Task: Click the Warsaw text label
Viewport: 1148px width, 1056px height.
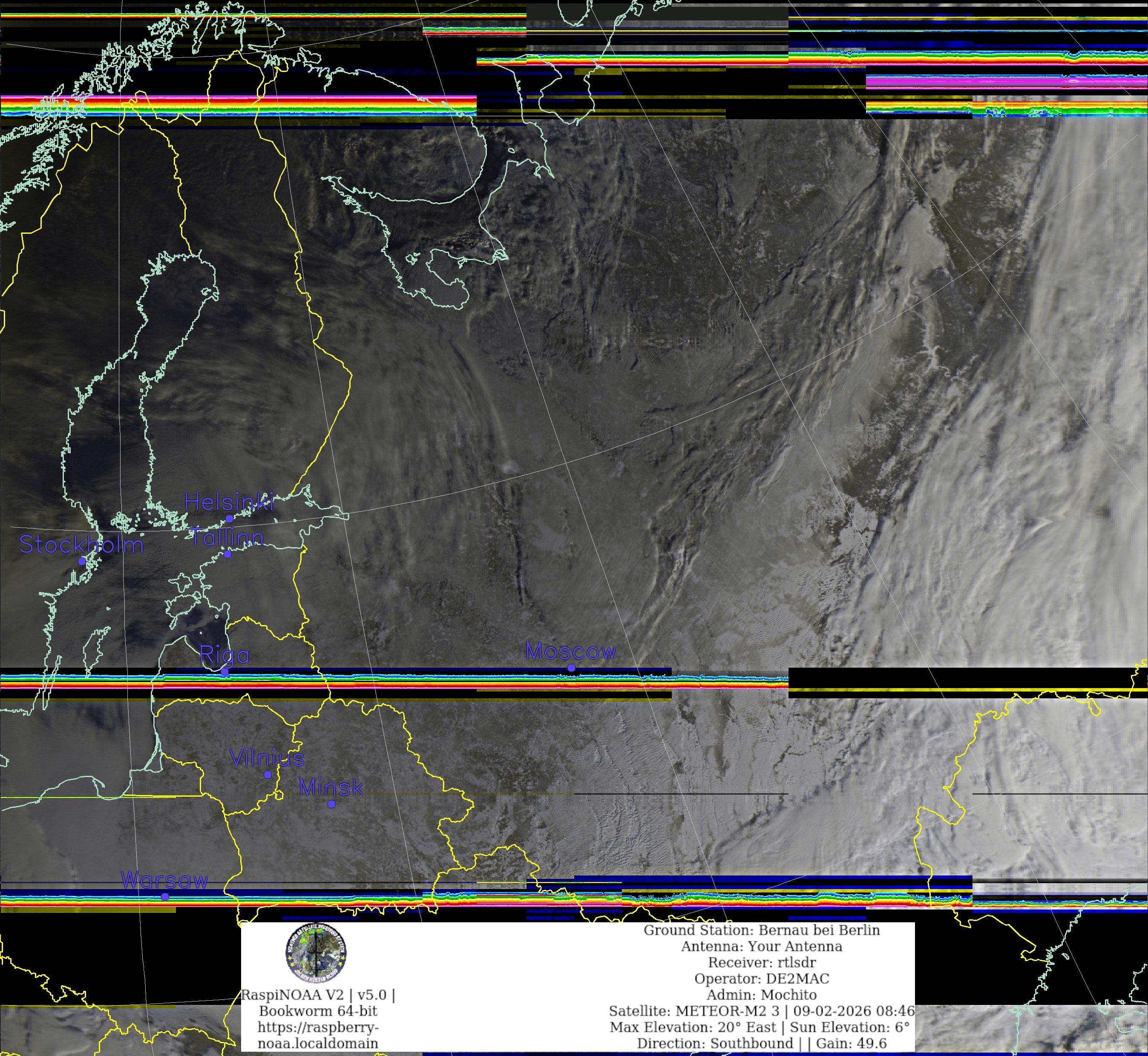Action: pyautogui.click(x=164, y=880)
